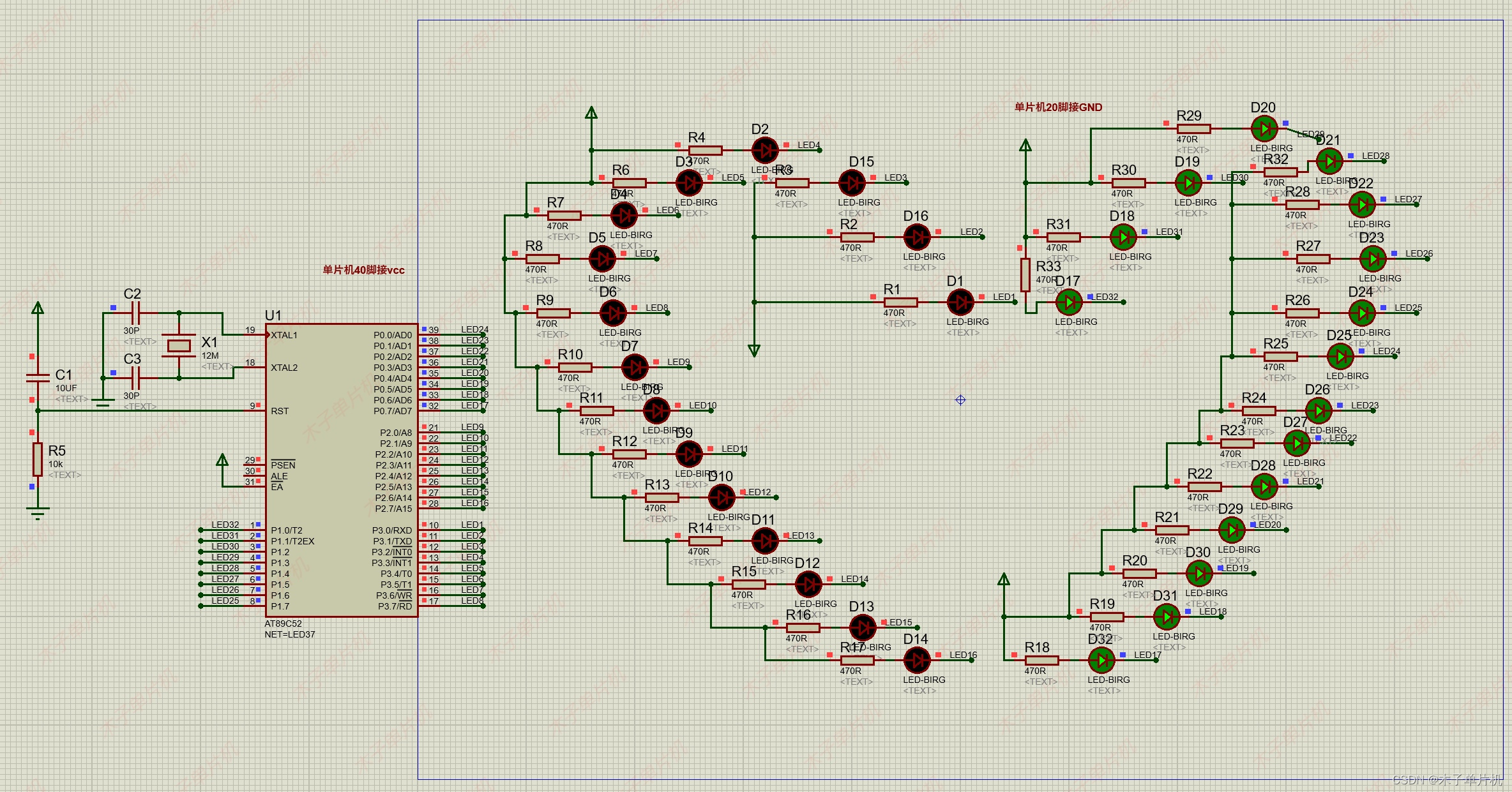Select resistor R5 10k symbol
This screenshot has width=1512, height=792.
pos(38,460)
